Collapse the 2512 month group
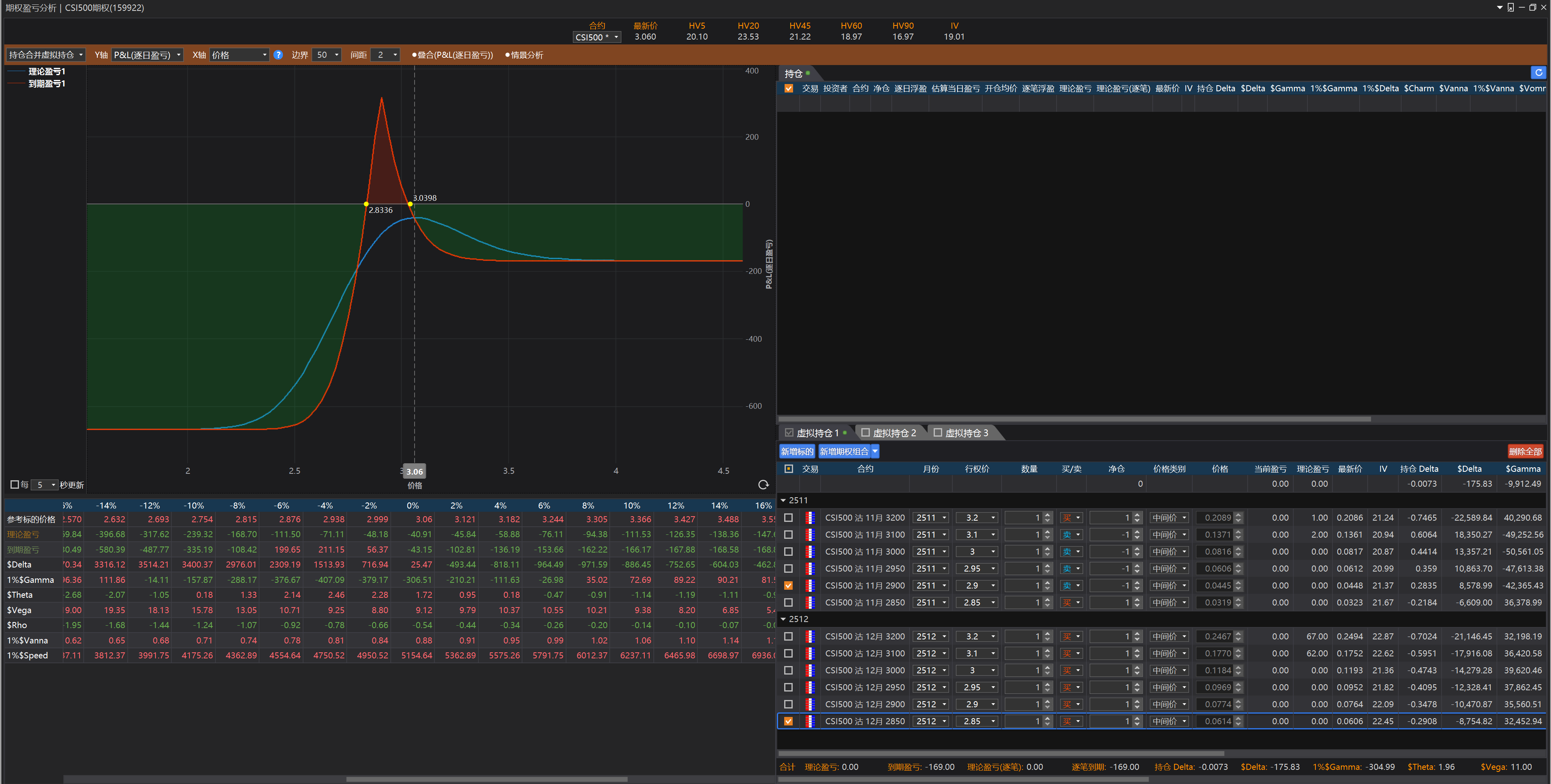The height and width of the screenshot is (784, 1551). tap(783, 619)
